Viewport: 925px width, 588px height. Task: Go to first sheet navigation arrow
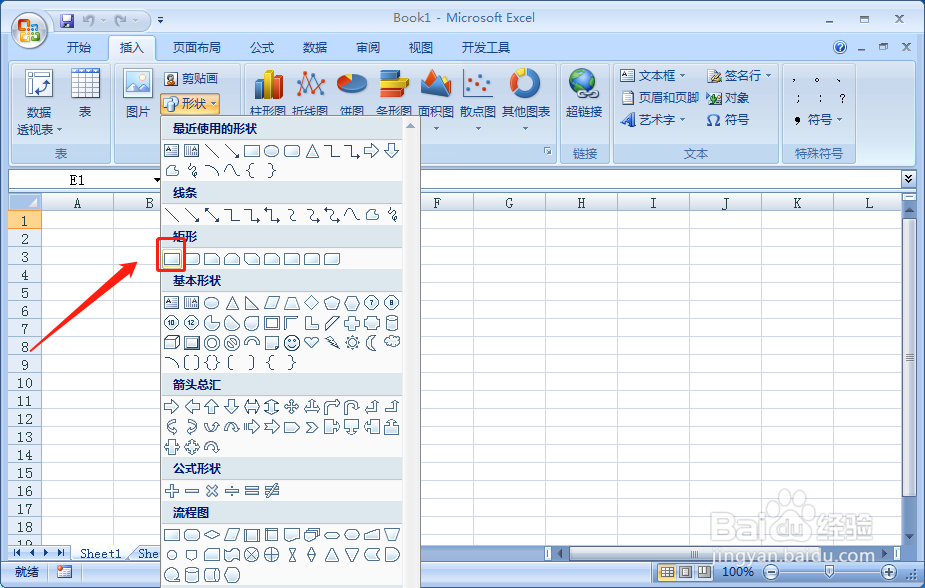[17, 553]
